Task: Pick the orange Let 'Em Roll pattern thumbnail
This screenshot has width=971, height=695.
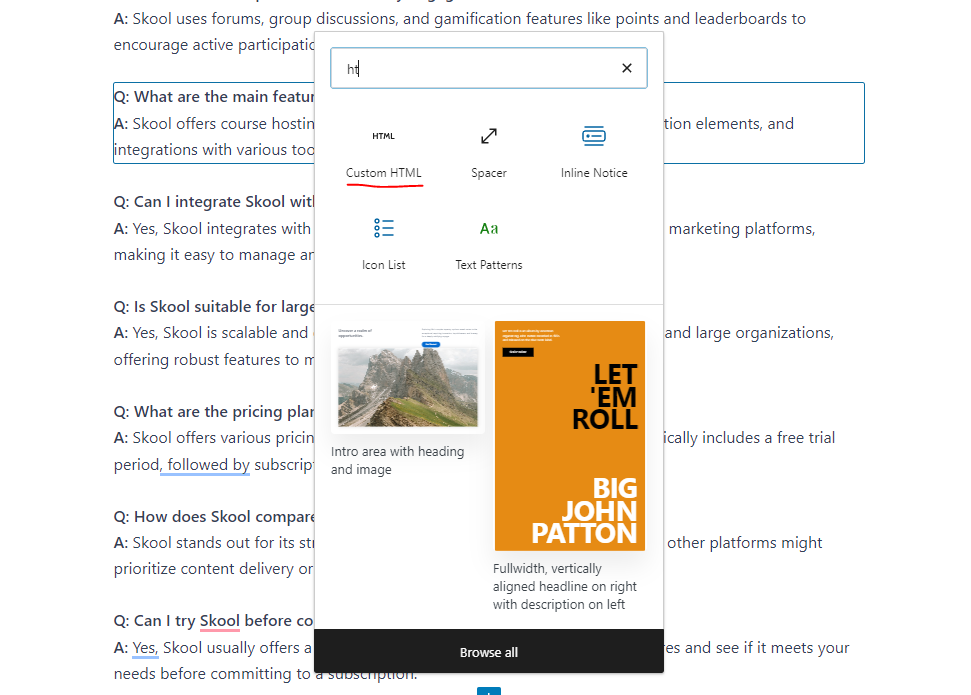Action: click(x=570, y=436)
